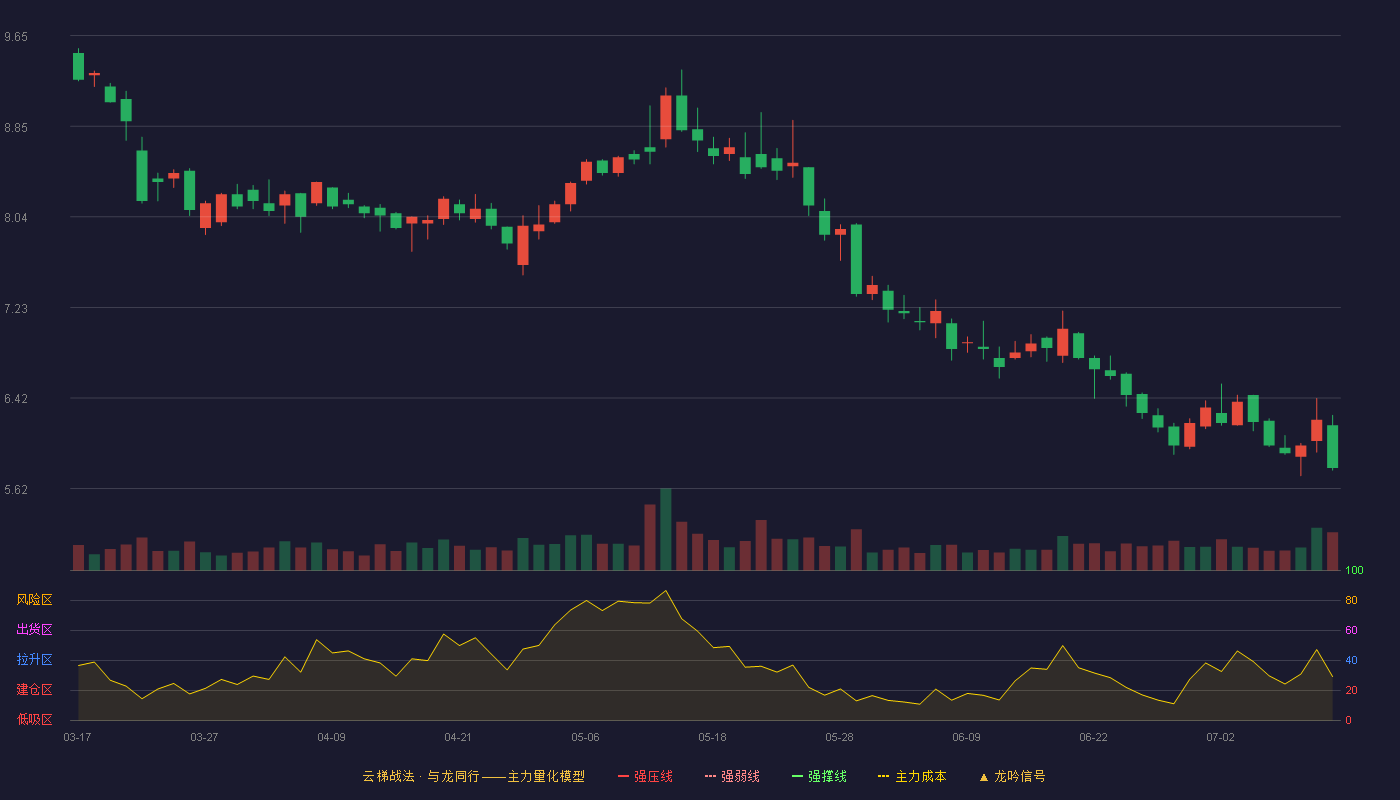Click the 03-17 date label
The height and width of the screenshot is (800, 1400).
point(77,737)
